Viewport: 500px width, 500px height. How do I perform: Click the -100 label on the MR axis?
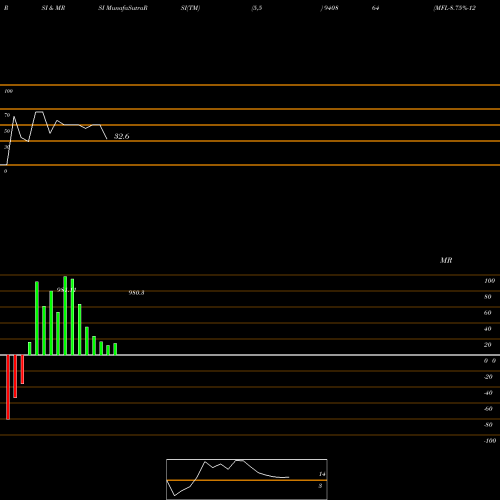tap(490, 441)
